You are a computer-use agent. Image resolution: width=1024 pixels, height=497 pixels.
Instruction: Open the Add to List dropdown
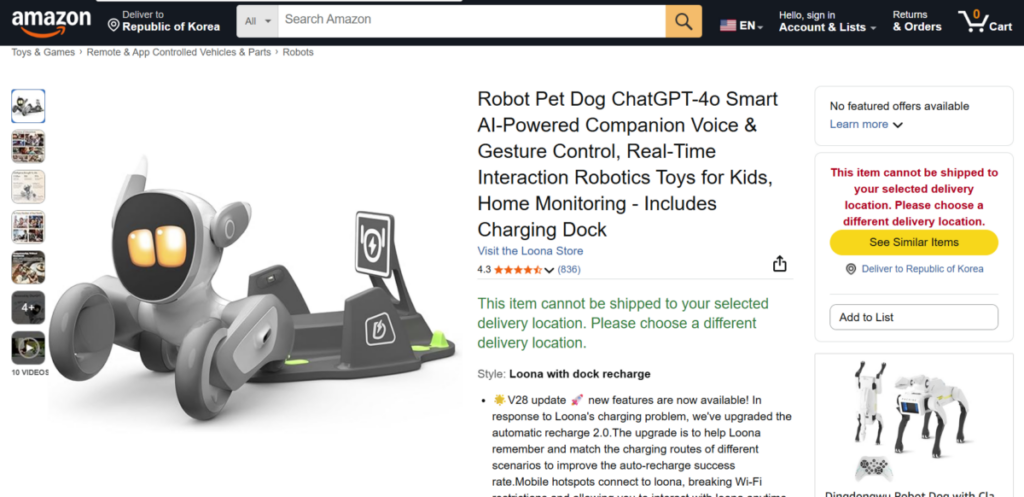tap(913, 317)
